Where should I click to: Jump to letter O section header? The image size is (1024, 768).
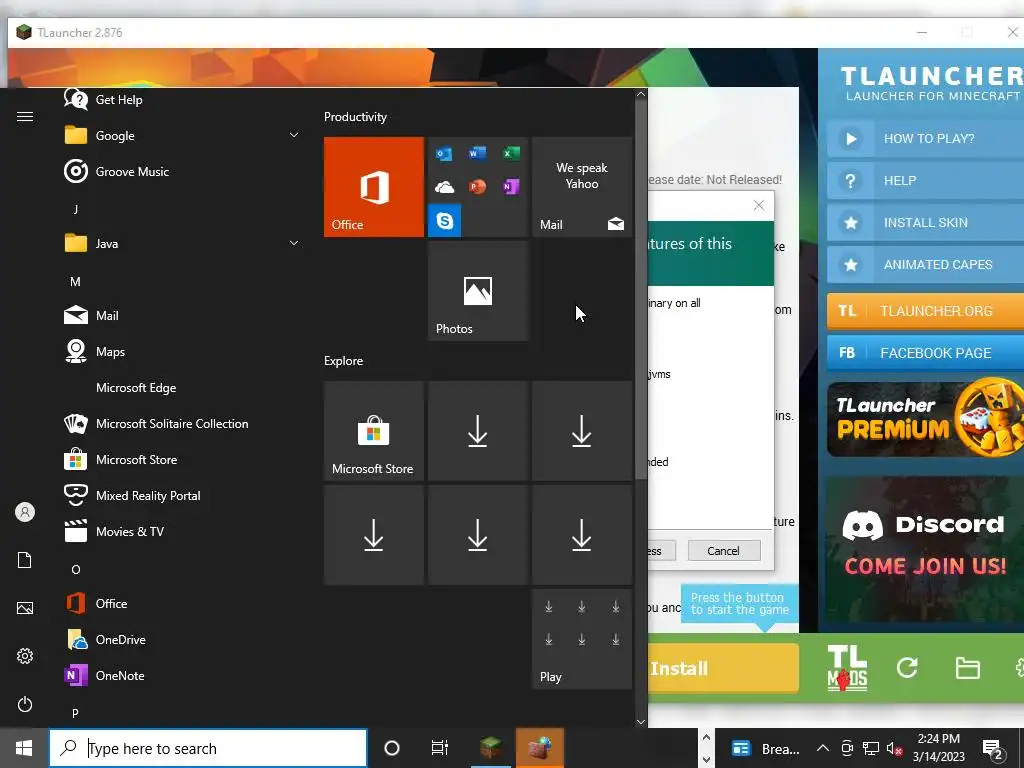click(x=76, y=569)
